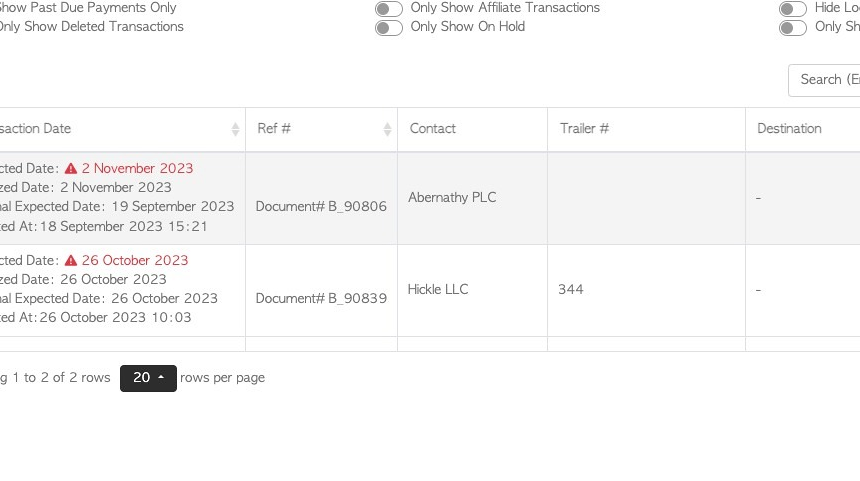Screen dimensions: 860x481
Task: Click the Destination column header
Action: click(x=789, y=128)
